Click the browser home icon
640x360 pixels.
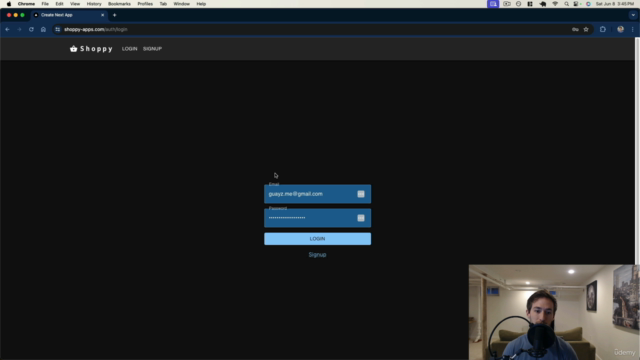pyautogui.click(x=43, y=29)
